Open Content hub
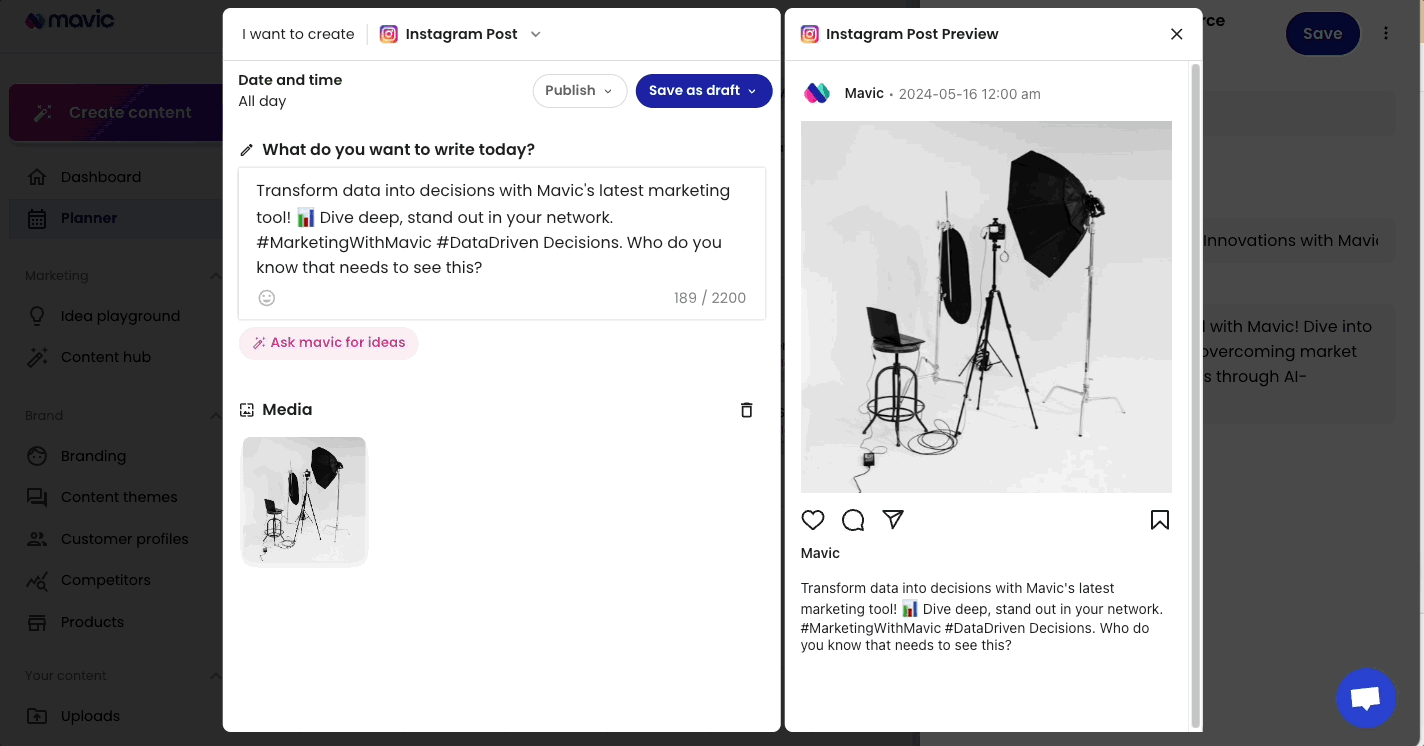 [x=106, y=357]
